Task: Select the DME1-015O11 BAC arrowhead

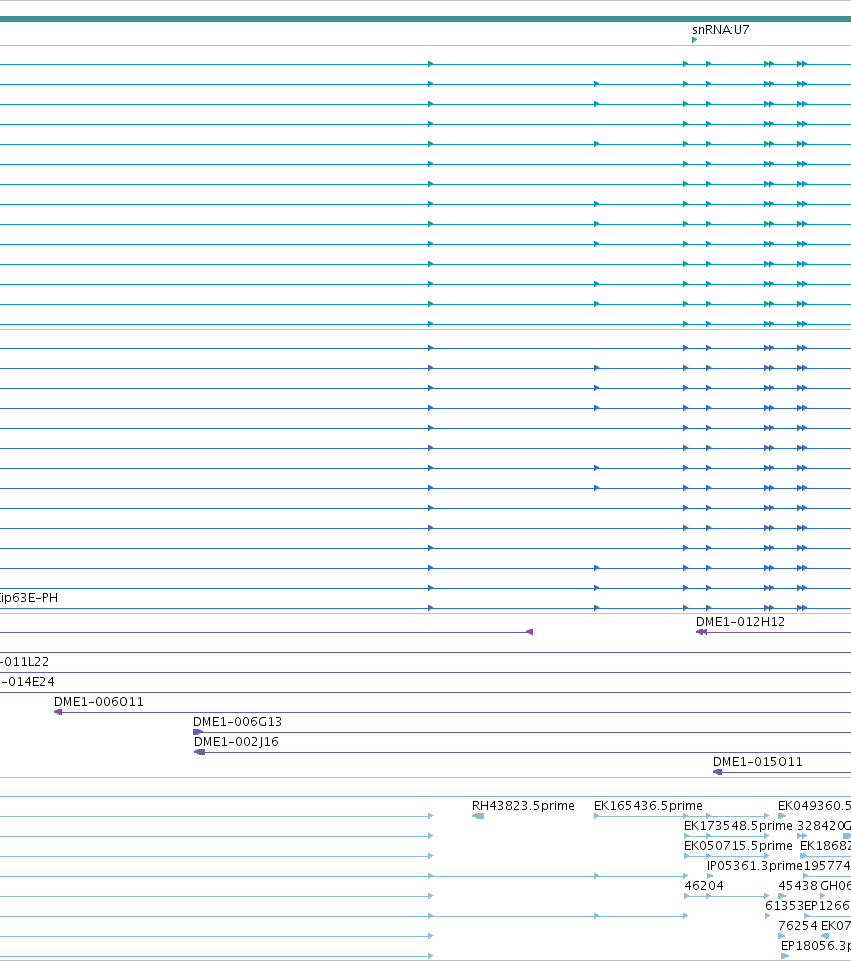Action: click(717, 772)
